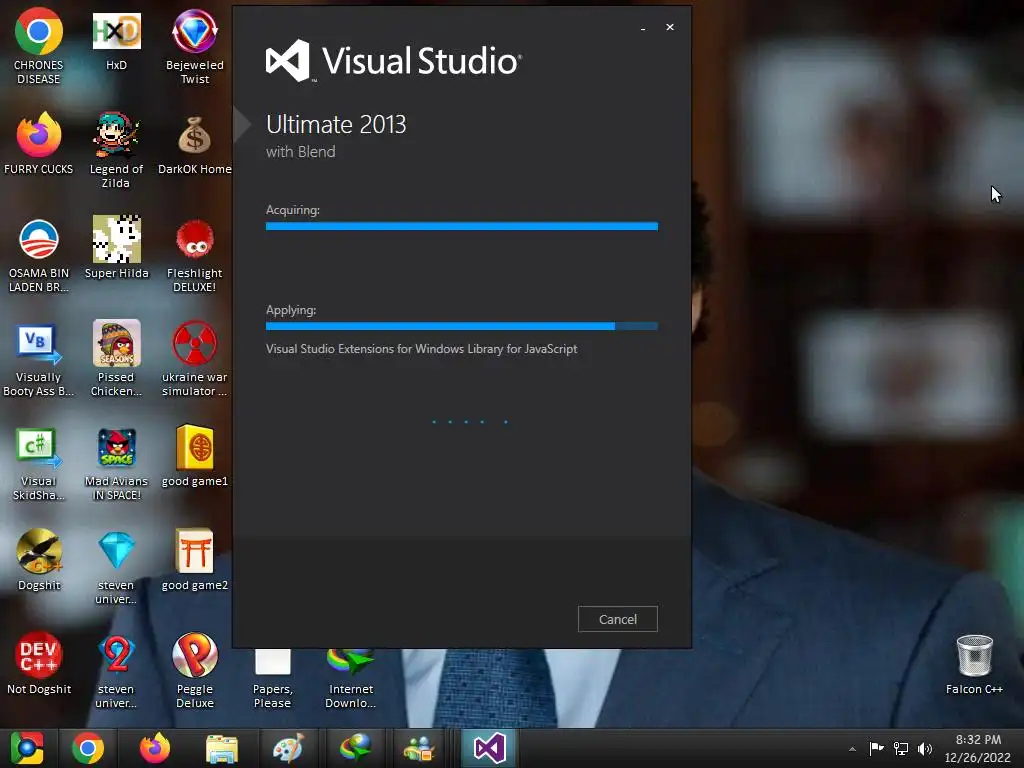Select the Super Hilda desktop icon
This screenshot has height=768, width=1024.
[x=116, y=248]
